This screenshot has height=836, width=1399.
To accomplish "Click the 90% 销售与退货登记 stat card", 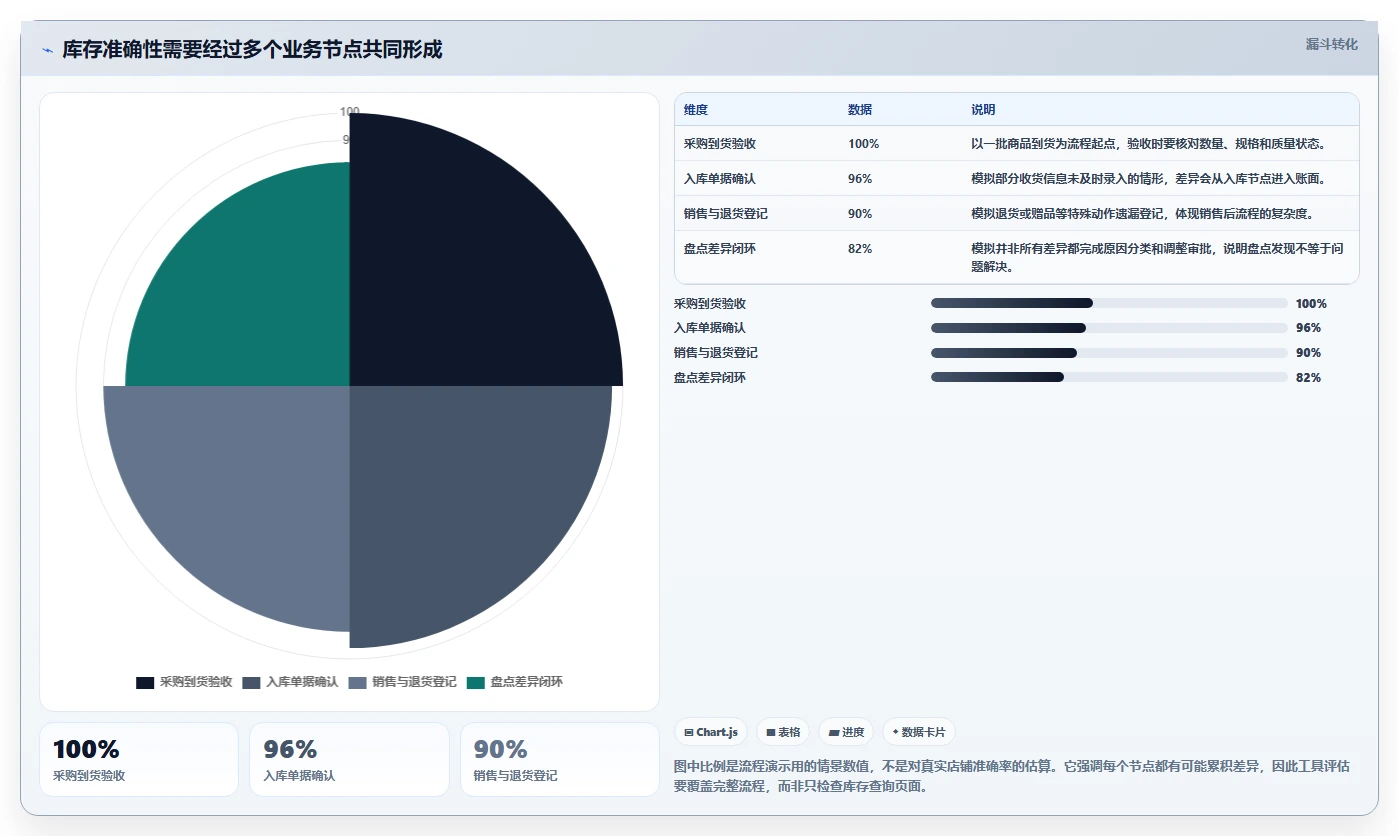I will click(x=560, y=760).
